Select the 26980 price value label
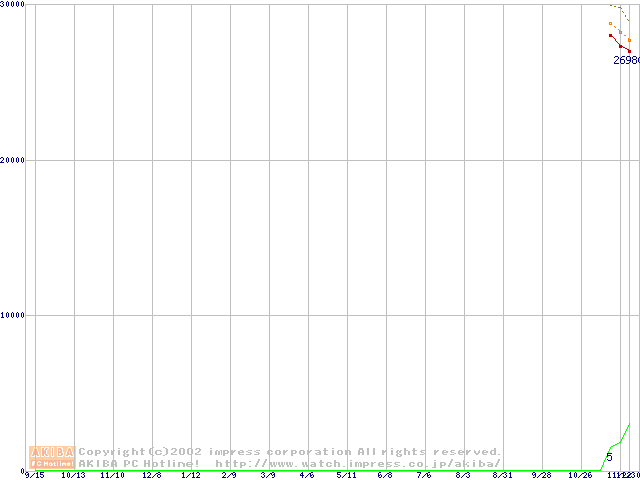 tap(626, 61)
